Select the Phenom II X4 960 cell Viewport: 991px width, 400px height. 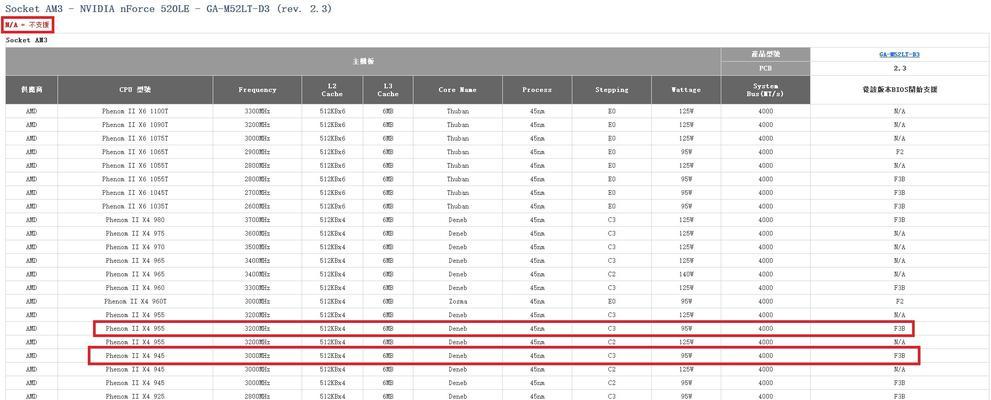tap(135, 288)
